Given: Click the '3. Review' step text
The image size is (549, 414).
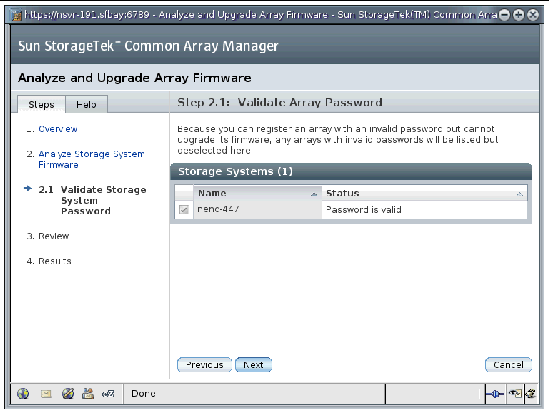Looking at the screenshot, I should (x=48, y=236).
